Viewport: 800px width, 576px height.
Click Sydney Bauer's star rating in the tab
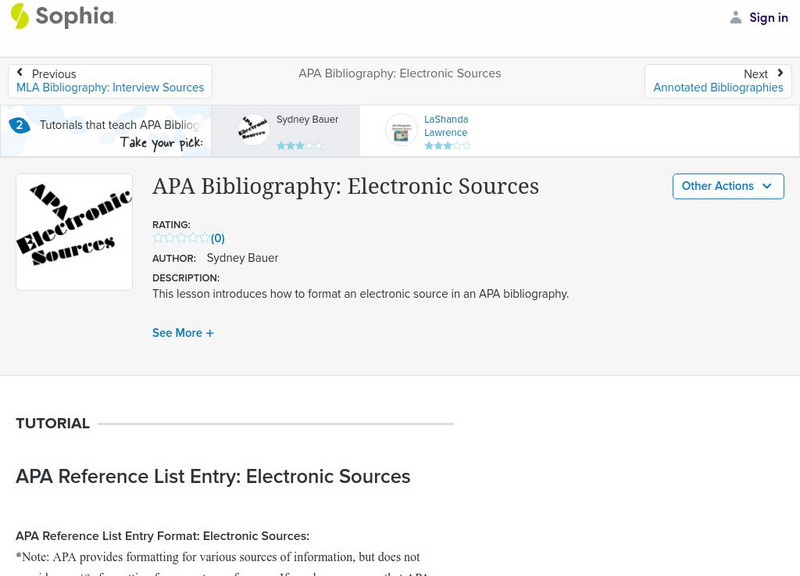click(x=300, y=146)
